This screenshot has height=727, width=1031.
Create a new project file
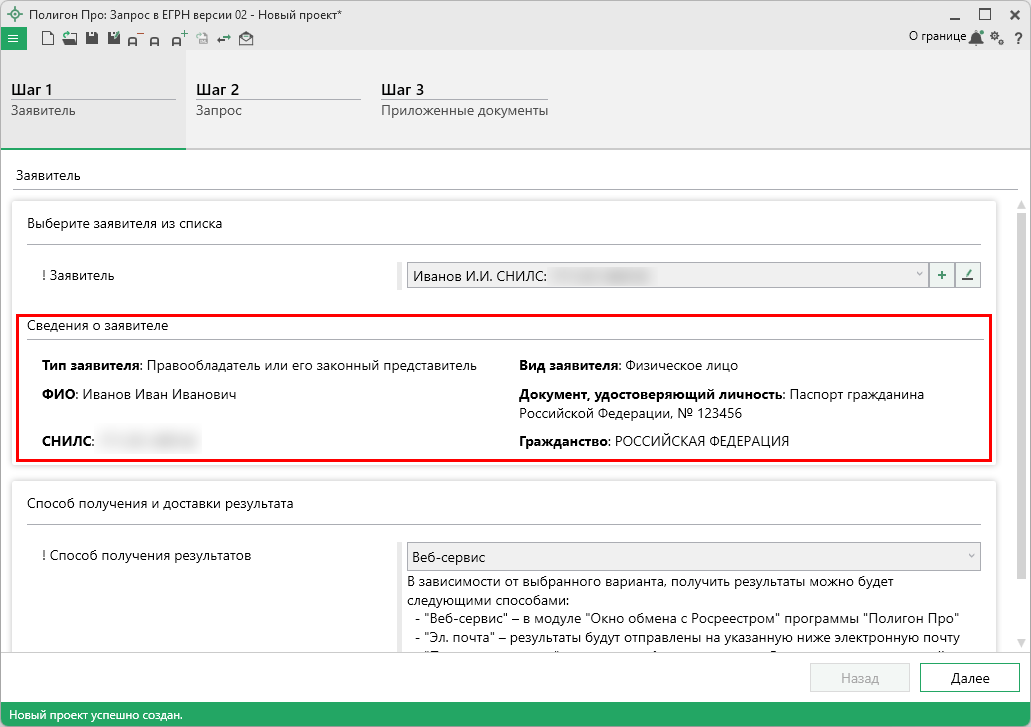point(47,38)
